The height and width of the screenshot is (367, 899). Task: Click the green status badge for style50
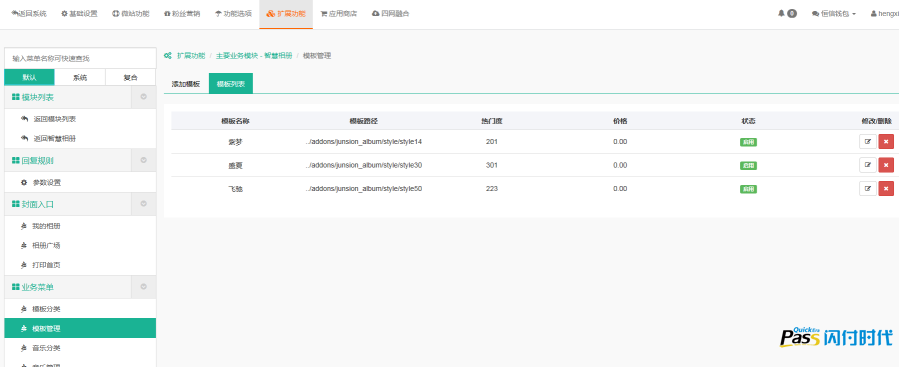pyautogui.click(x=748, y=189)
